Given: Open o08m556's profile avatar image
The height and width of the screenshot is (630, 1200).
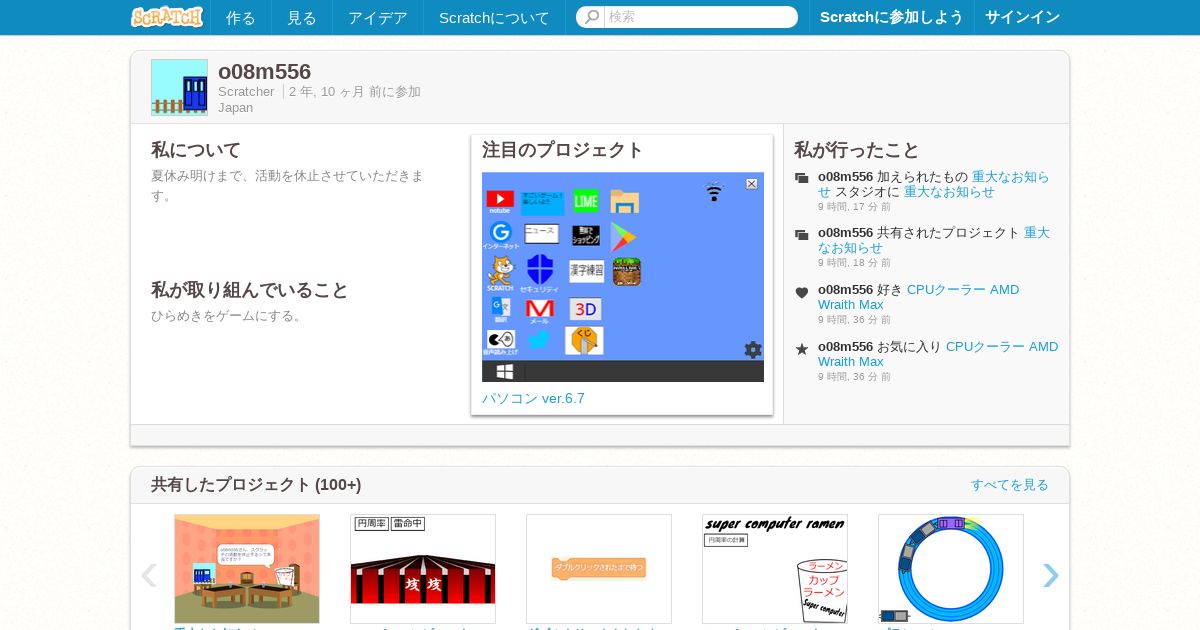Looking at the screenshot, I should (x=179, y=87).
